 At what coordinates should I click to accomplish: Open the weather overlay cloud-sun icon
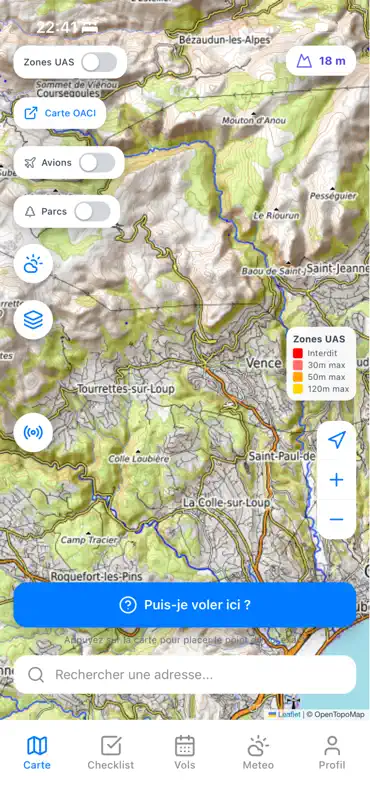pos(33,264)
